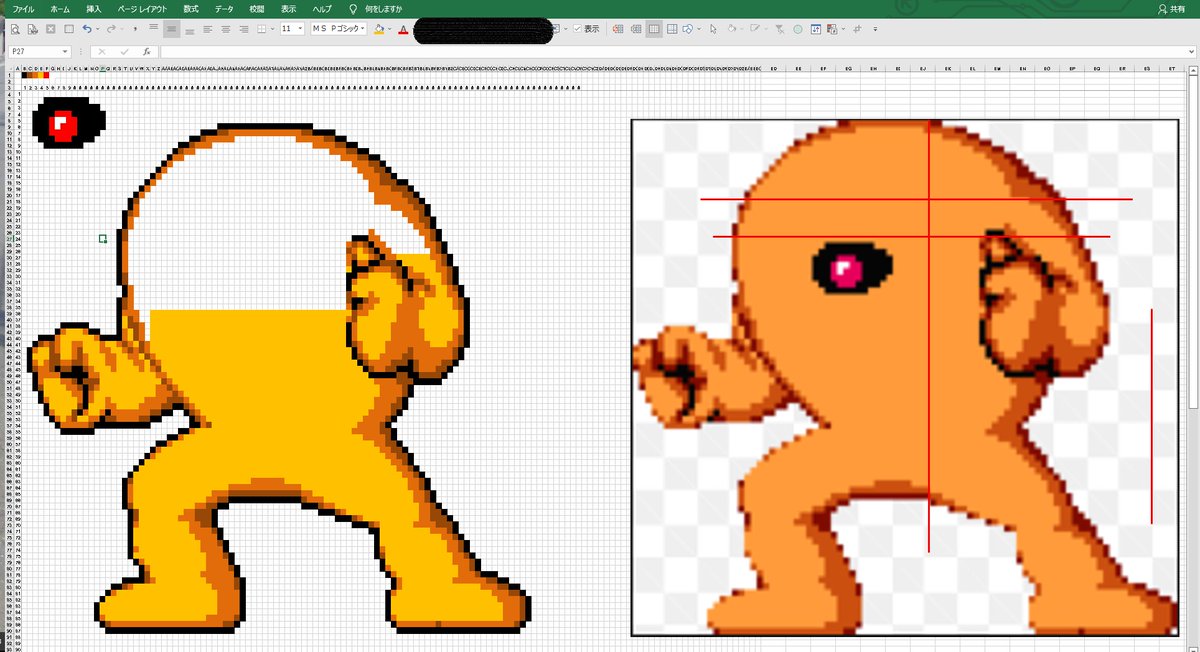Click the sort icon in toolbar
This screenshot has width=1200, height=652.
point(816,29)
